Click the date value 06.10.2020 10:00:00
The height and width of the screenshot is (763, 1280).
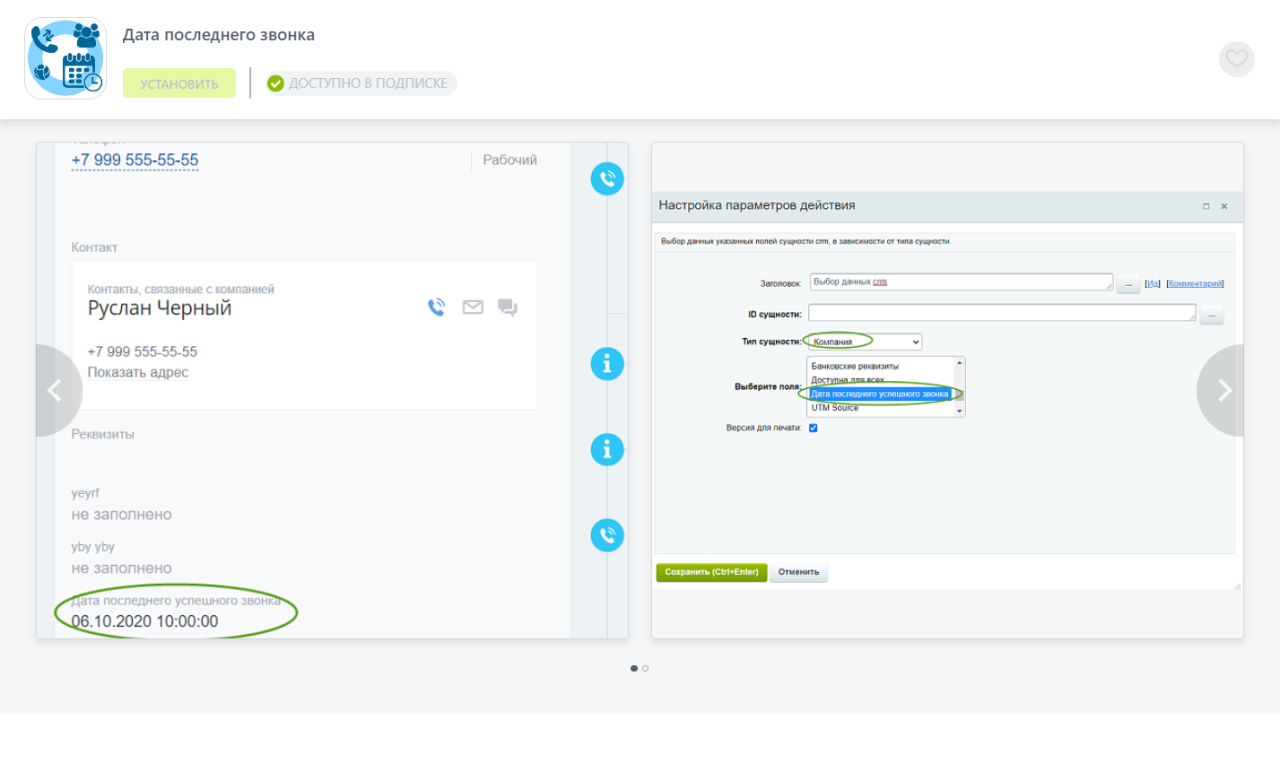point(145,622)
